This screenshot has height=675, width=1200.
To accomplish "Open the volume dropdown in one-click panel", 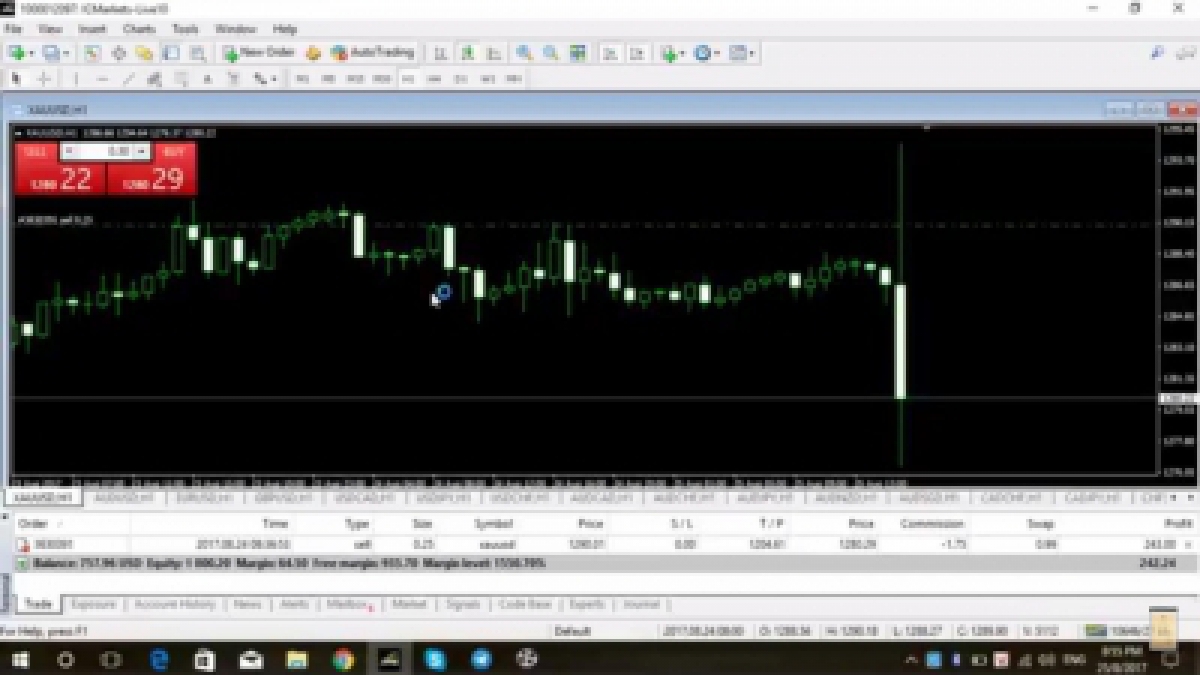I will pyautogui.click(x=142, y=151).
